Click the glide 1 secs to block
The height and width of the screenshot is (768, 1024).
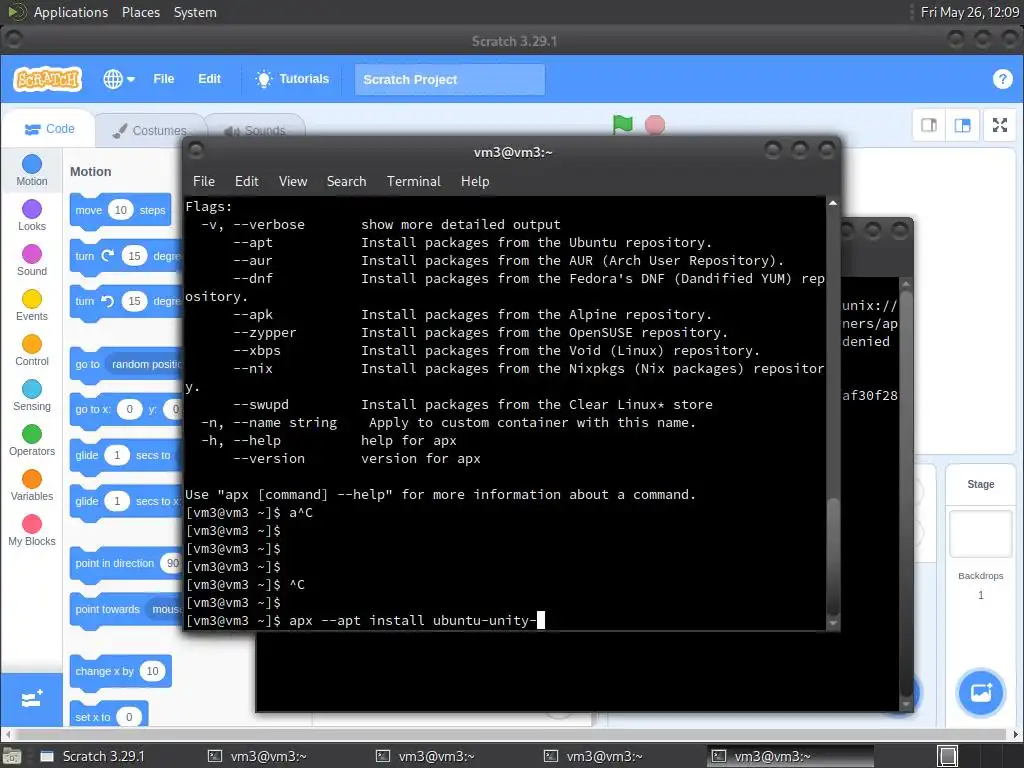pyautogui.click(x=124, y=455)
